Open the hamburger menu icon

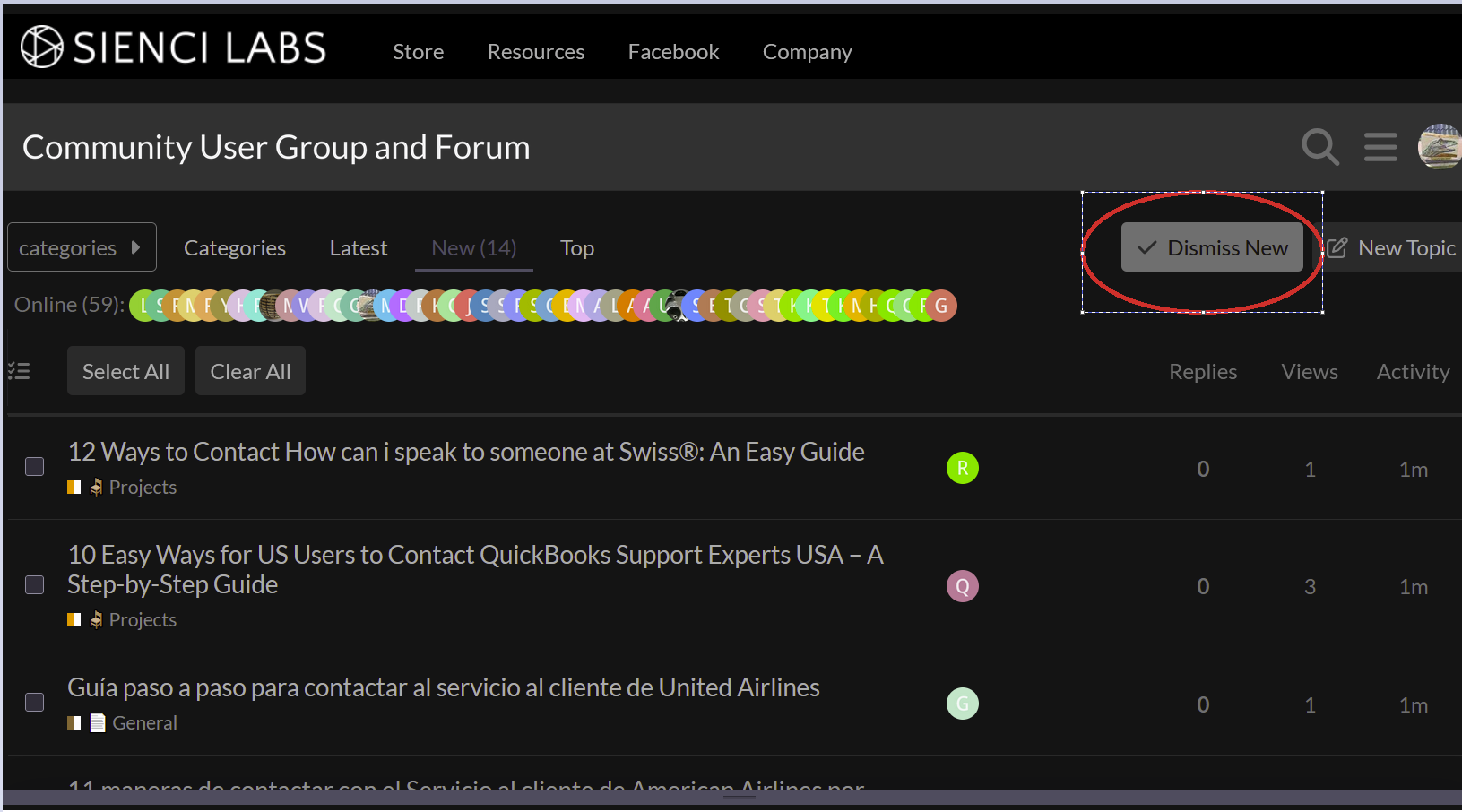coord(1380,147)
